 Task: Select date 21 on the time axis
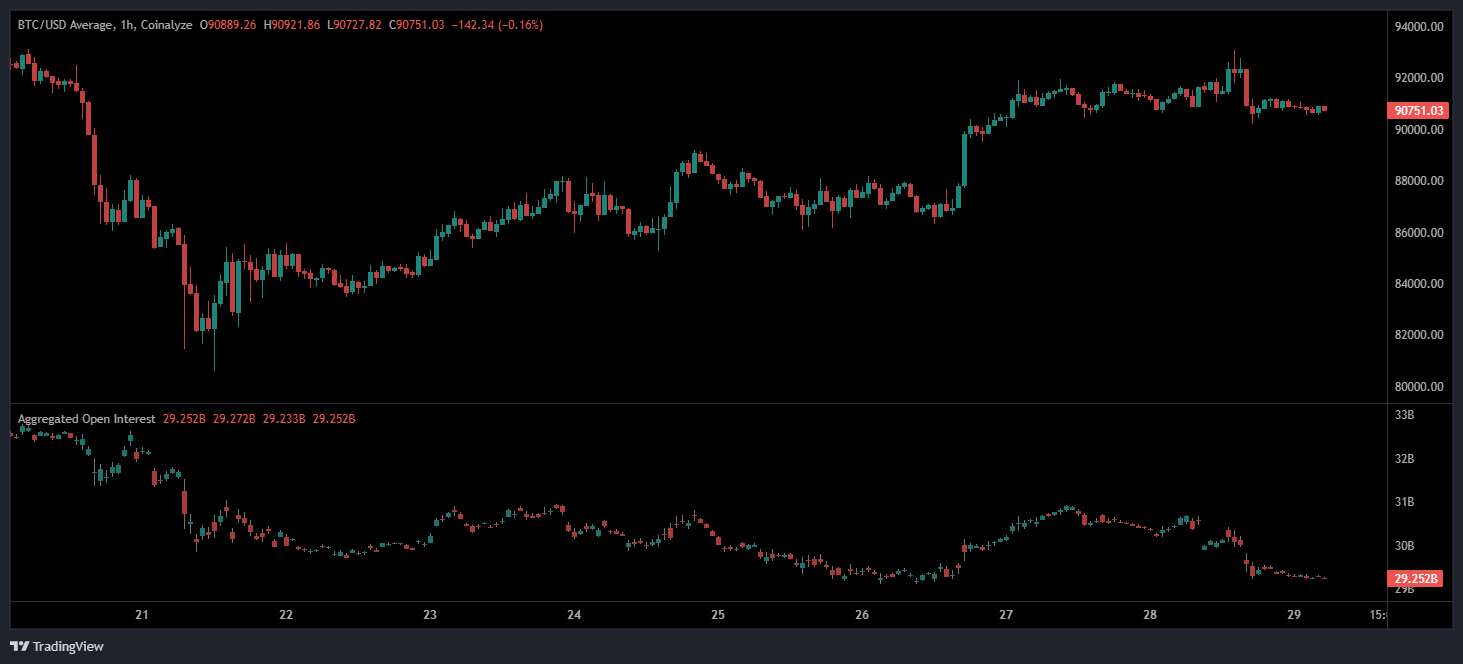click(142, 614)
